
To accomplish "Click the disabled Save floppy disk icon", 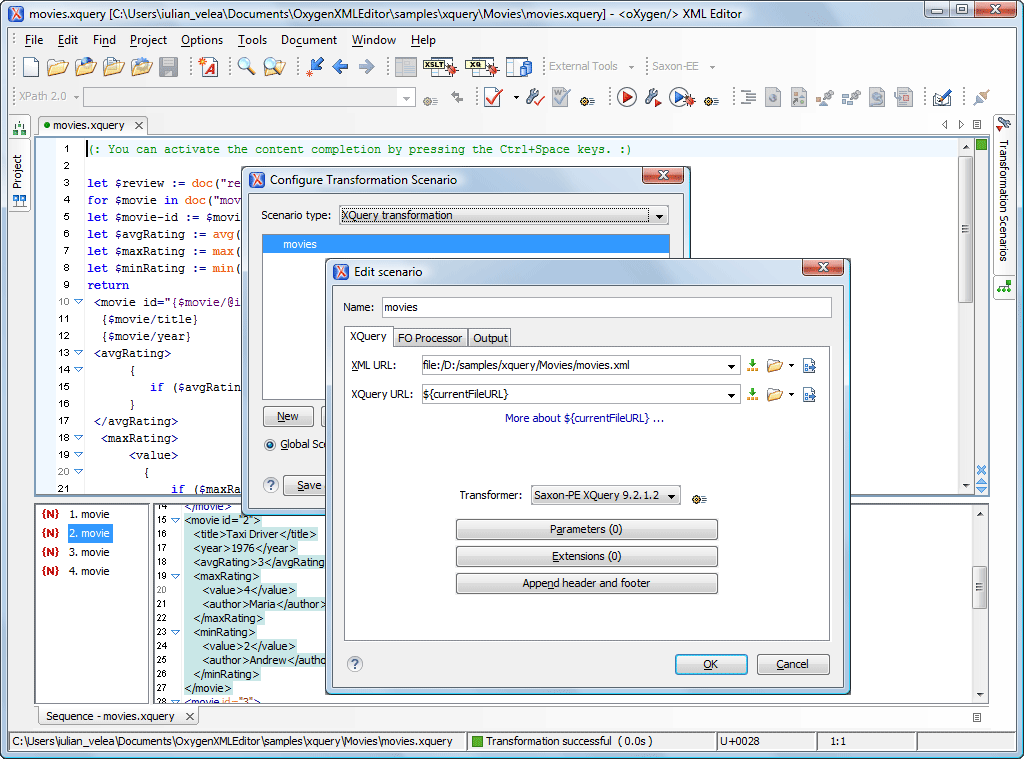I will click(x=168, y=67).
